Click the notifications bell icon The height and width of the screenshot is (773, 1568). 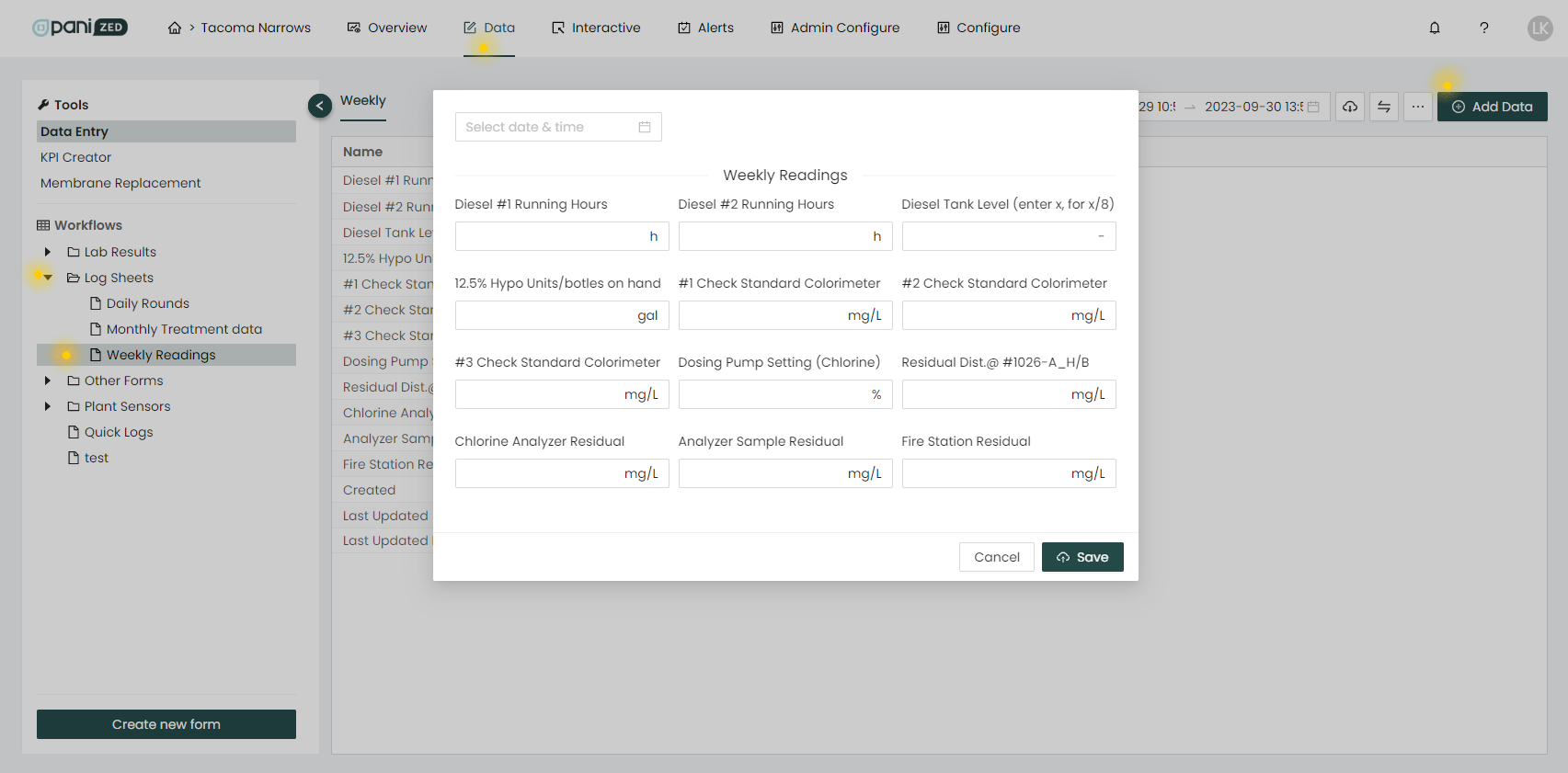(x=1435, y=28)
